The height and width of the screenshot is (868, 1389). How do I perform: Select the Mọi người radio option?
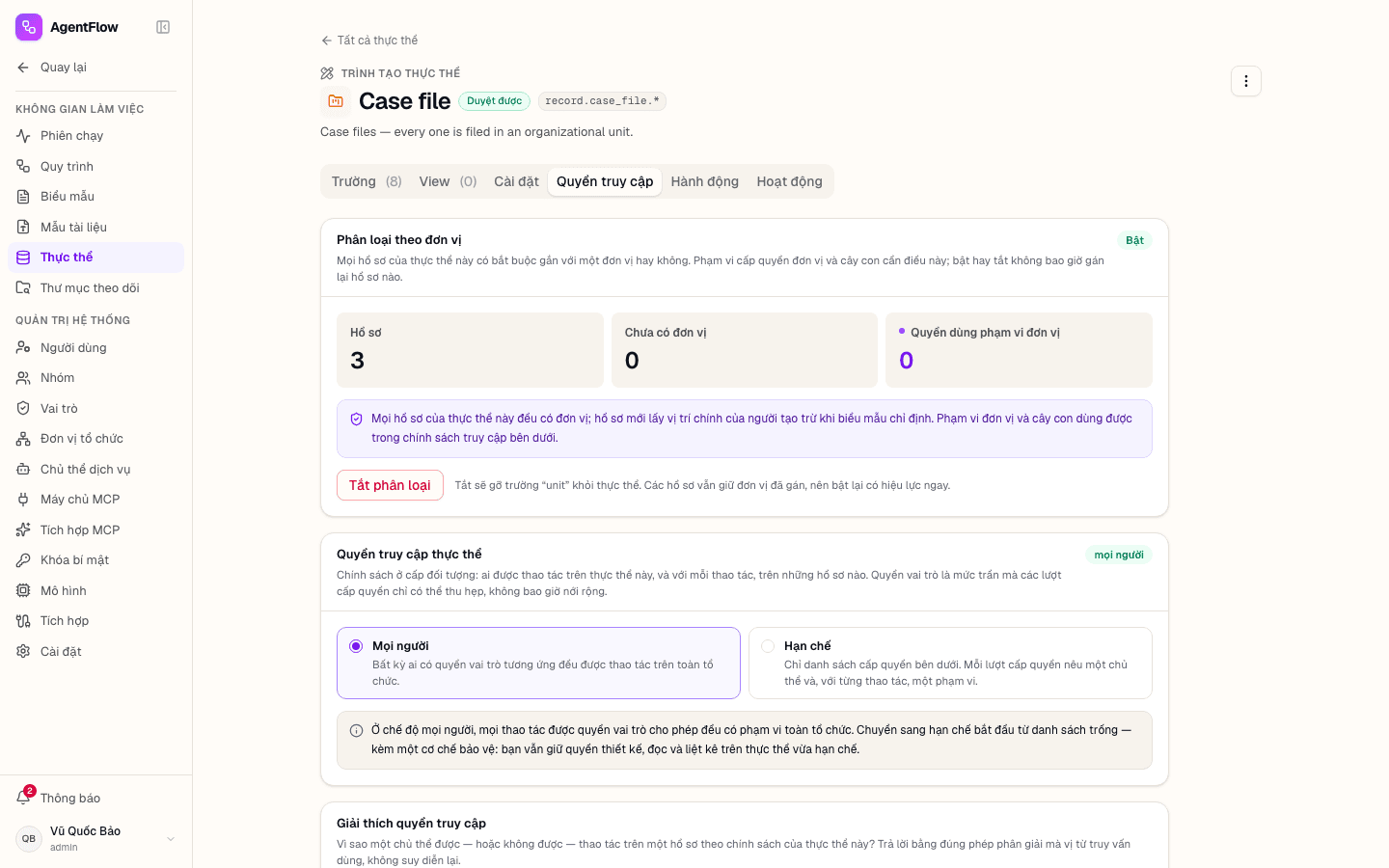coord(356,646)
